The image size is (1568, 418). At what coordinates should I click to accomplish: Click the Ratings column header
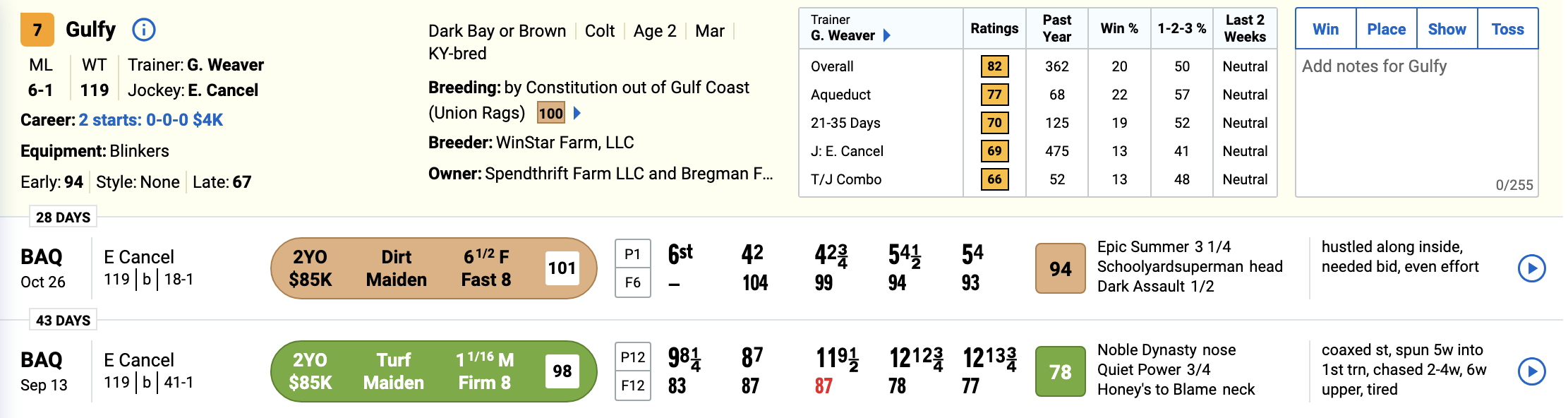994,28
